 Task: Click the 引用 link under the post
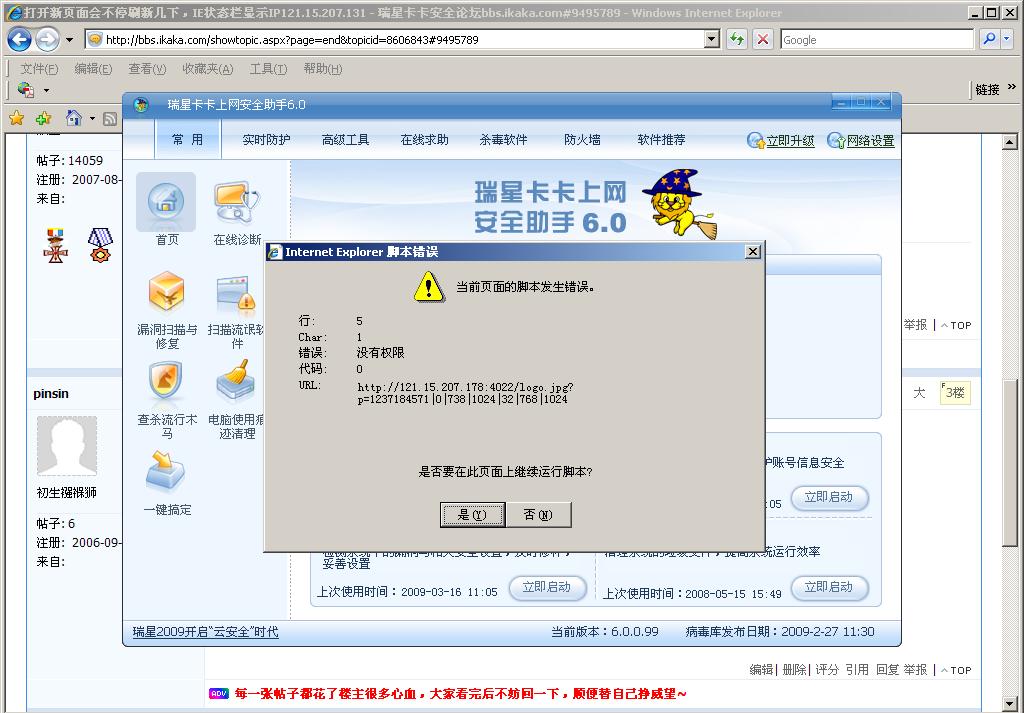coord(857,669)
